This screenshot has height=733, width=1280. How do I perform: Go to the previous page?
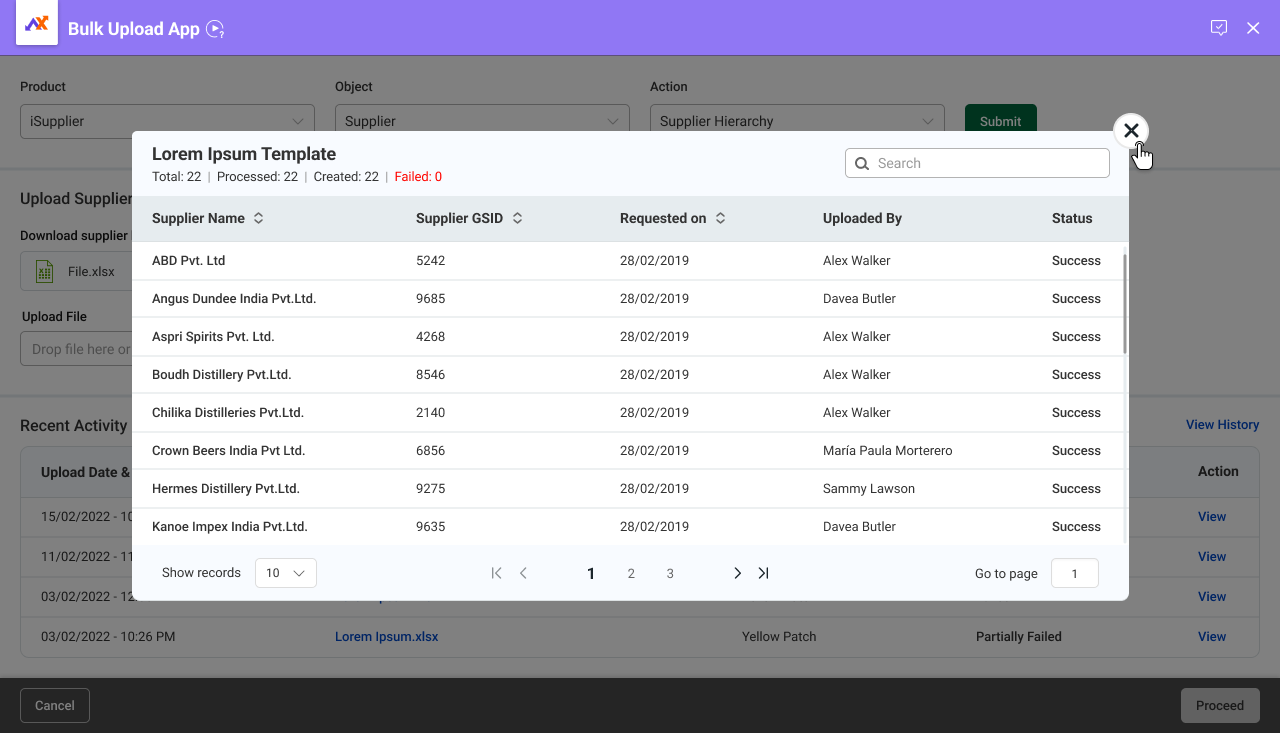pos(523,573)
